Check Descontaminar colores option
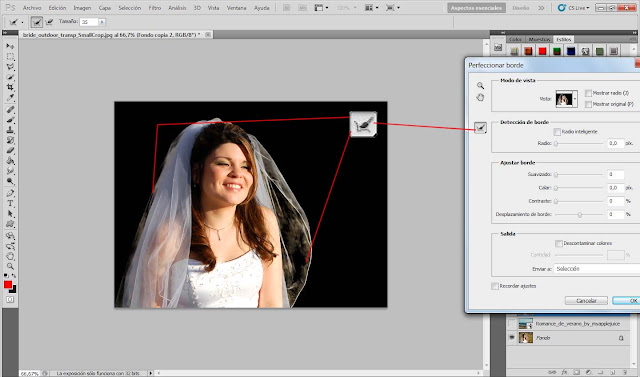 point(559,244)
